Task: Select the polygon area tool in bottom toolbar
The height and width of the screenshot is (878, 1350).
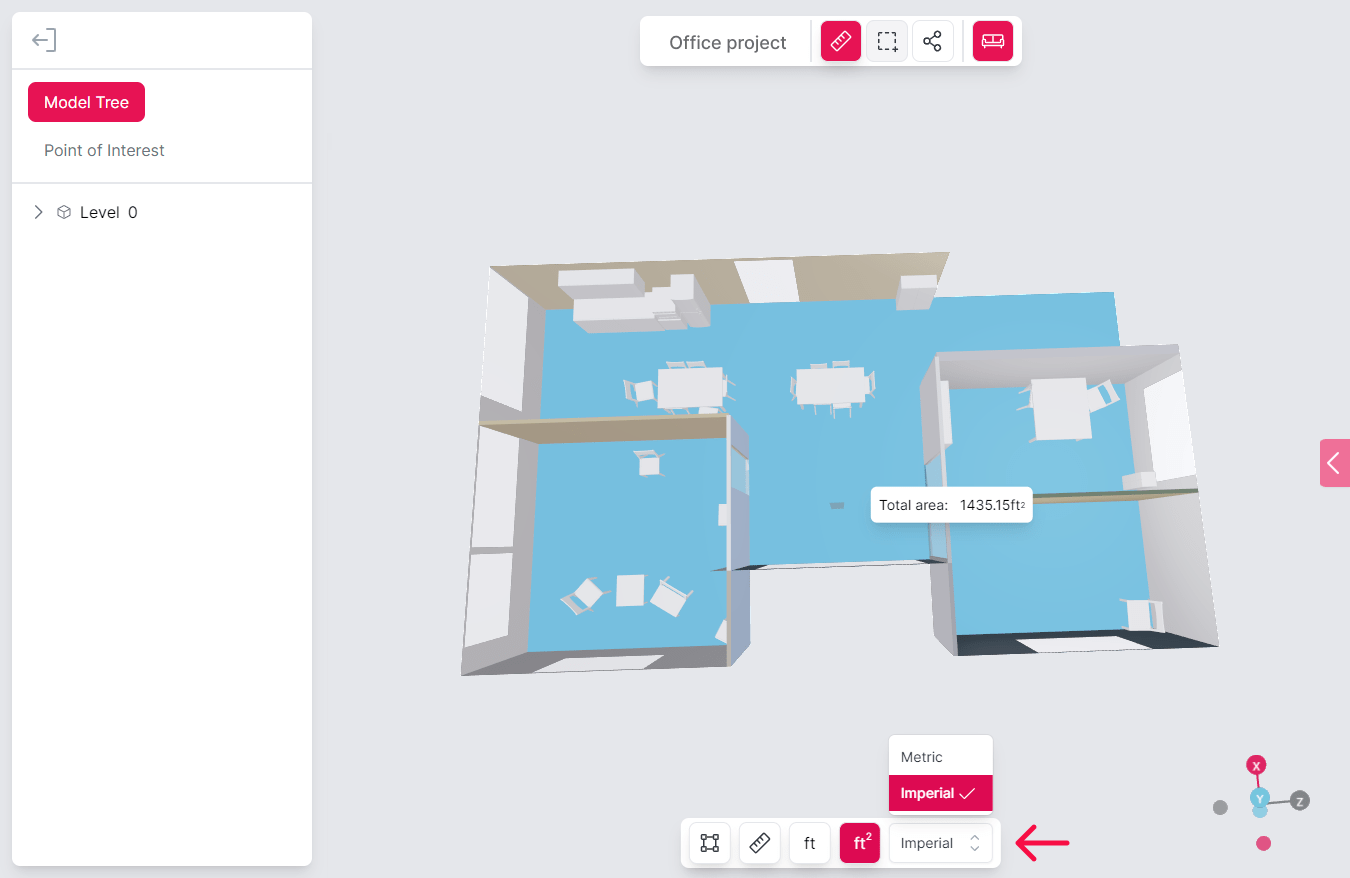Action: pyautogui.click(x=709, y=843)
